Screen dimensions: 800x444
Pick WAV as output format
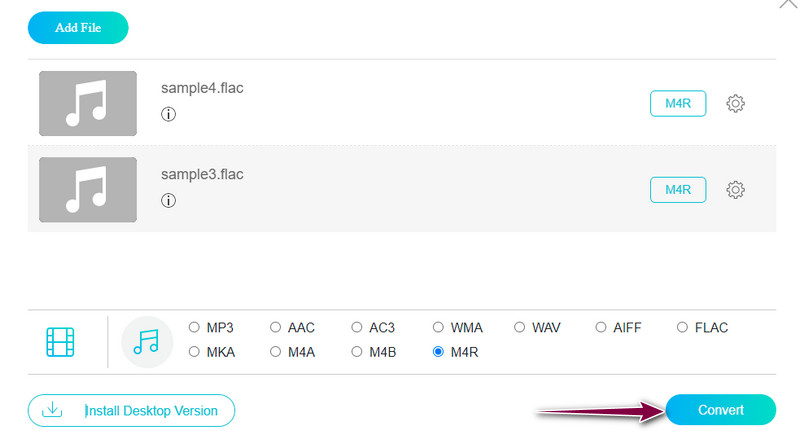tap(520, 327)
